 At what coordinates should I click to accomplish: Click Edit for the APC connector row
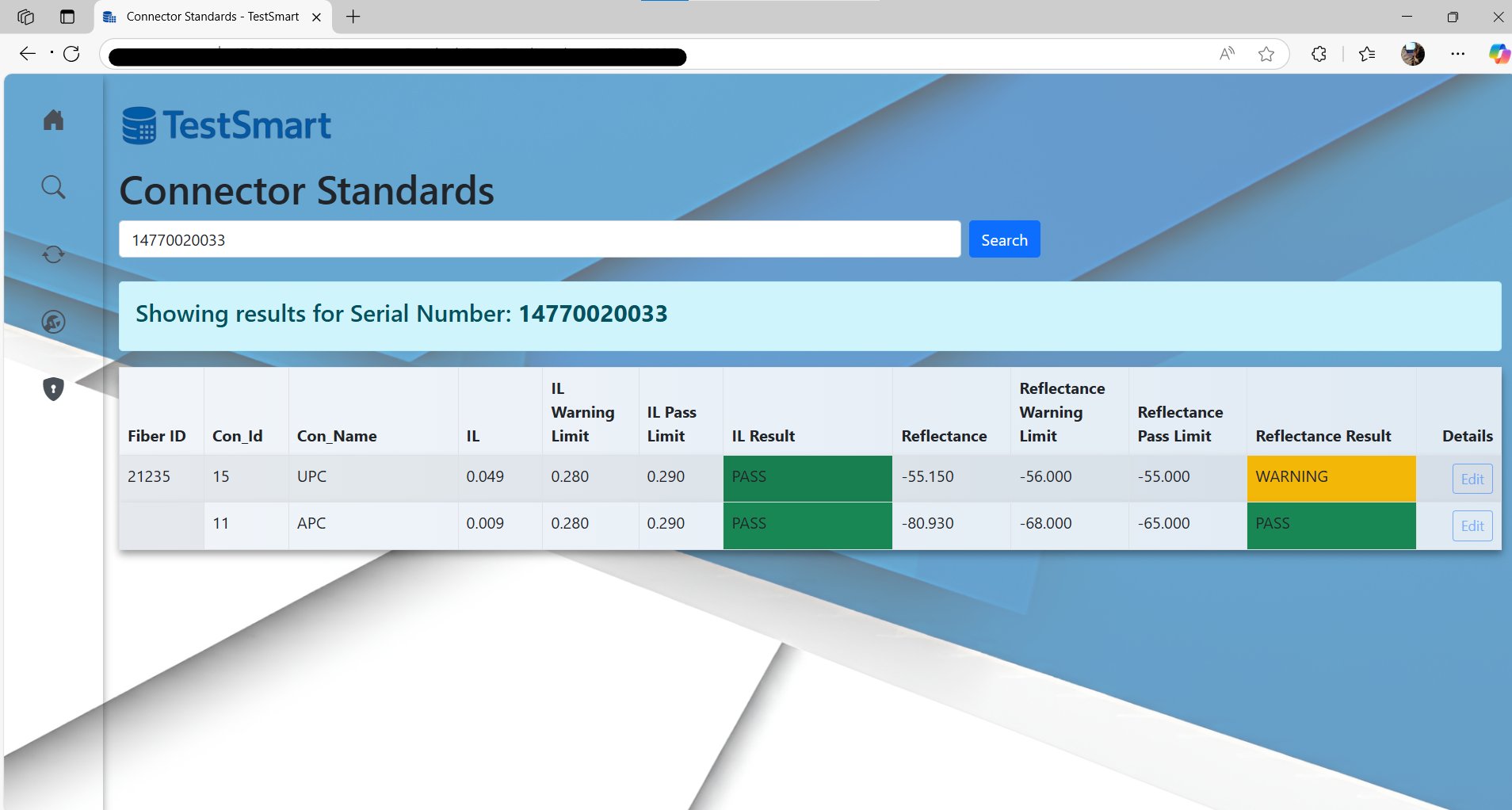coord(1472,525)
